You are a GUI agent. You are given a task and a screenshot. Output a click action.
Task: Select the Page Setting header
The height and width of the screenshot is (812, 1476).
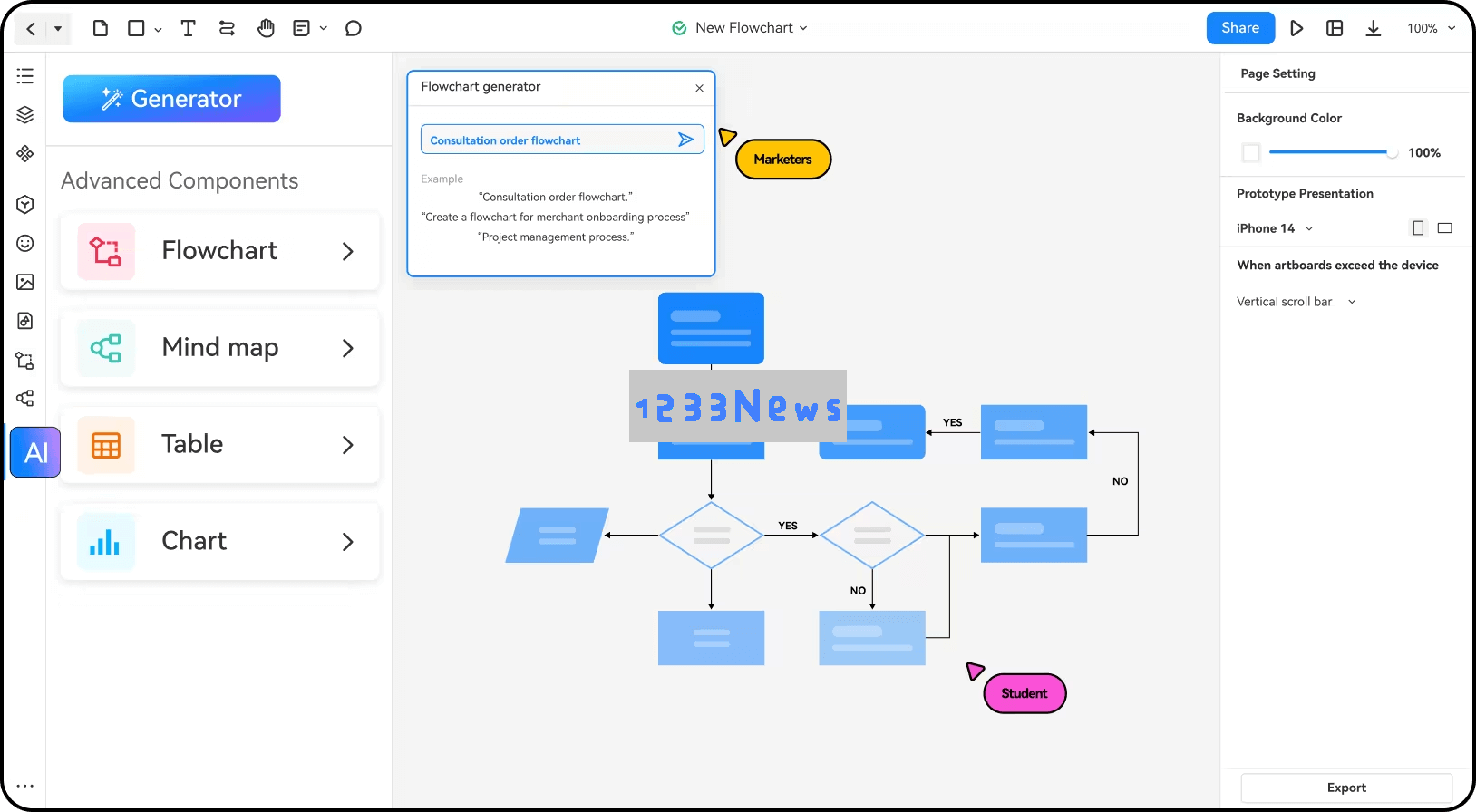[x=1277, y=73]
